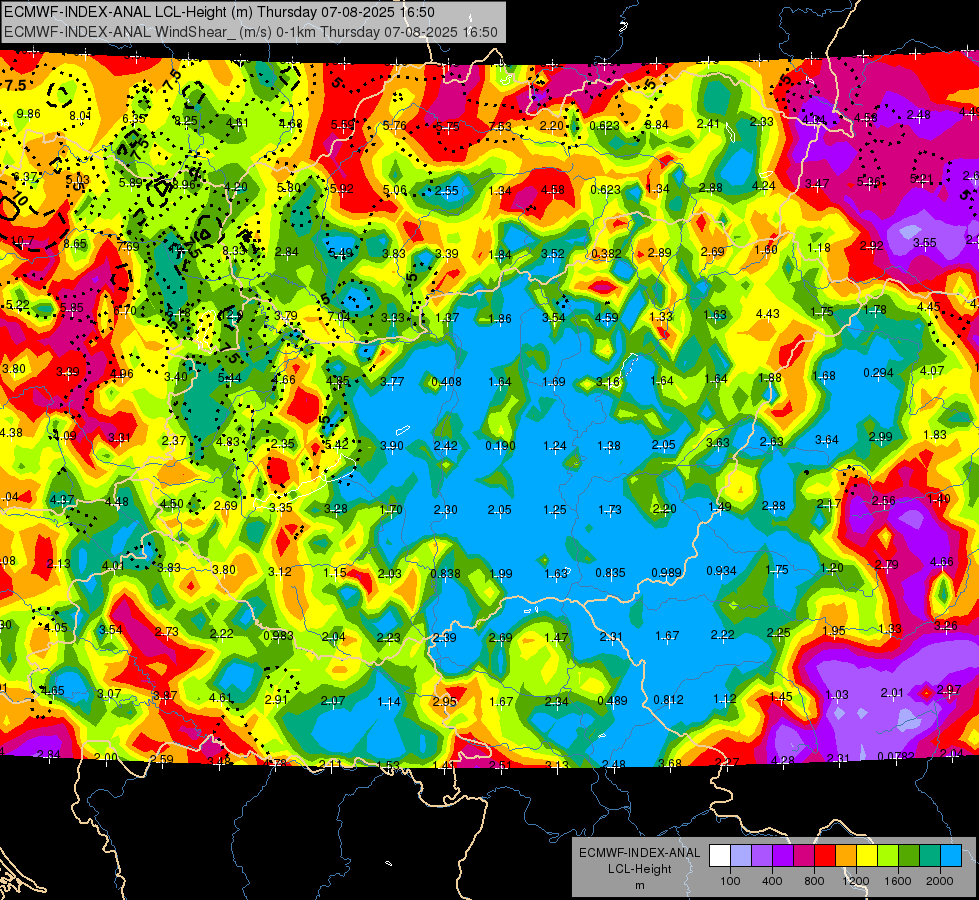
Task: Click the wind shear value 2.99
Action: pos(881,437)
